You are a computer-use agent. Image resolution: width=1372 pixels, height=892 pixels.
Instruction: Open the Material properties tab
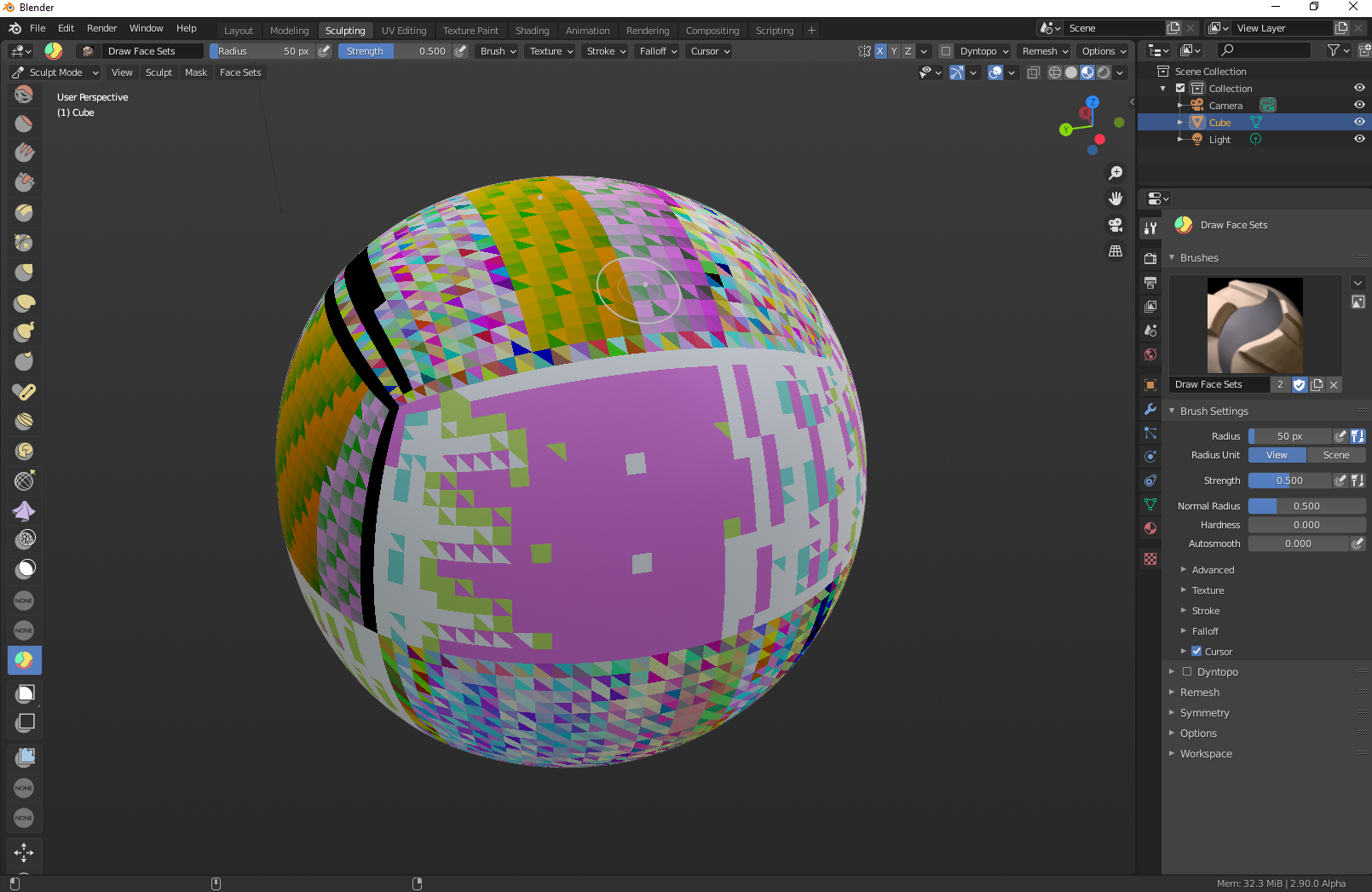click(x=1150, y=528)
